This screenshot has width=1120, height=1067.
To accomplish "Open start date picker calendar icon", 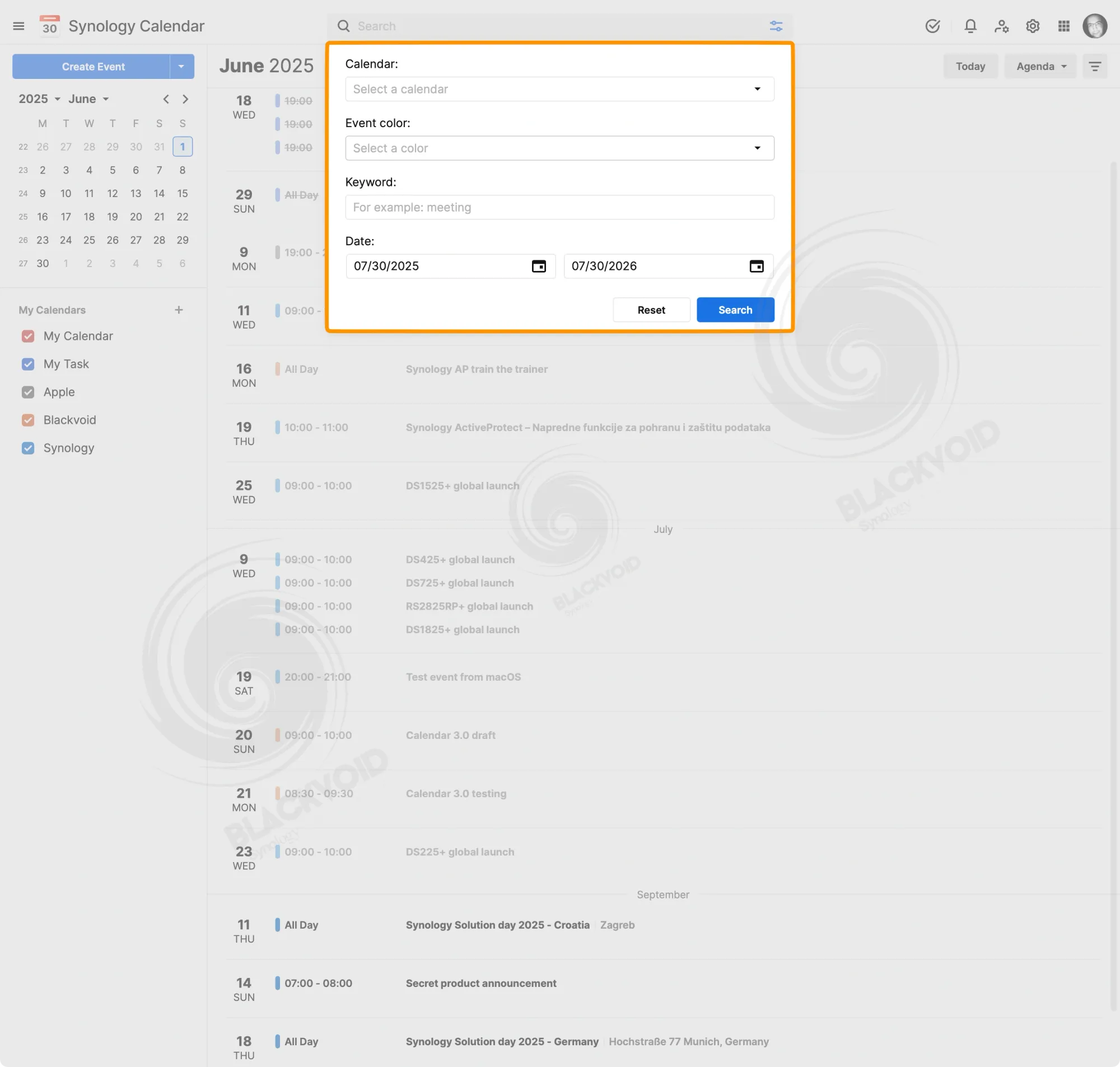I will [539, 266].
